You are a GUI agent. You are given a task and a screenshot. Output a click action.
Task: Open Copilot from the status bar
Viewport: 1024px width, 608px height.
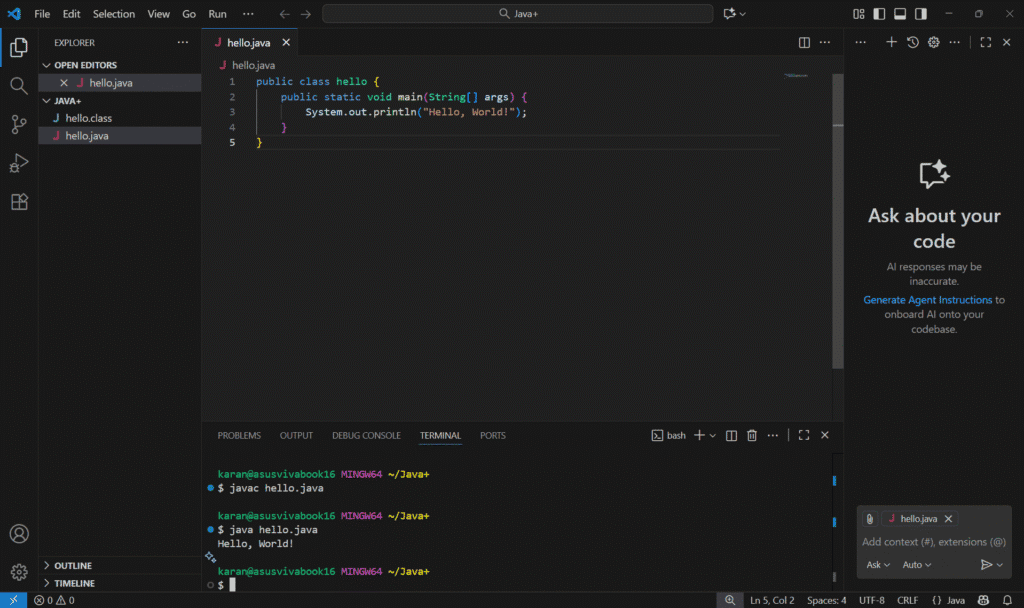click(981, 600)
